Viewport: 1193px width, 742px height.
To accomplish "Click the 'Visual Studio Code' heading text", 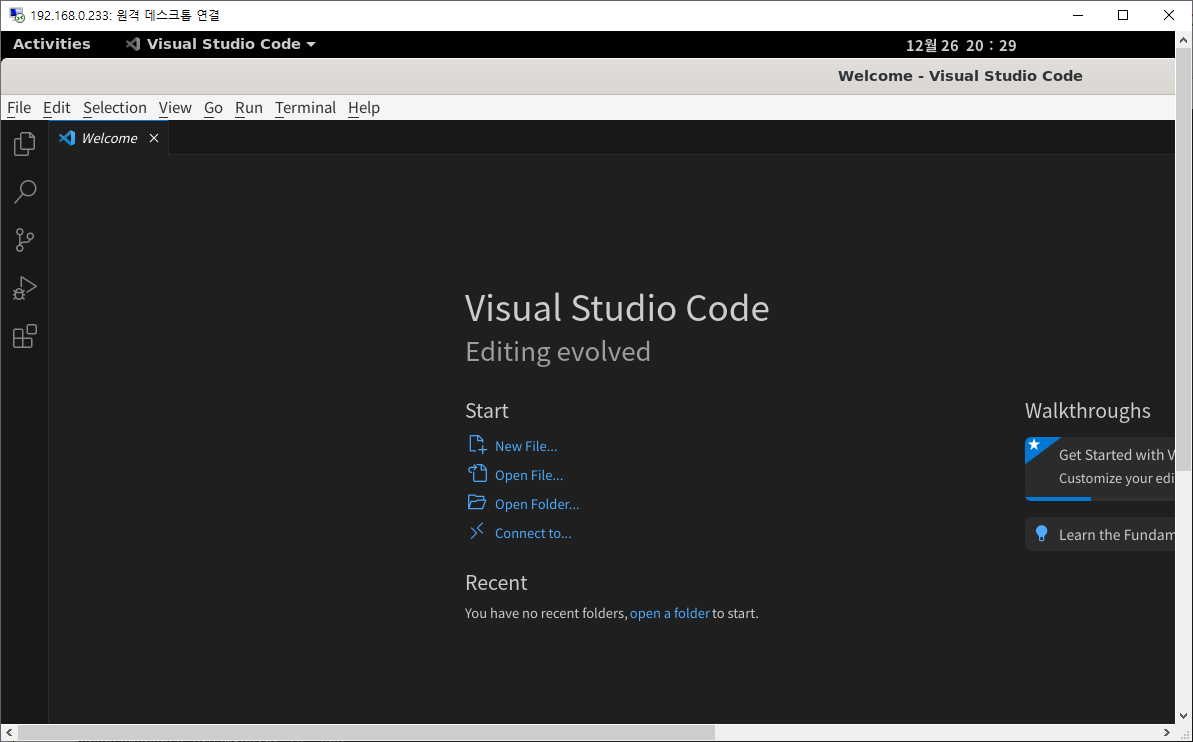I will tap(617, 308).
